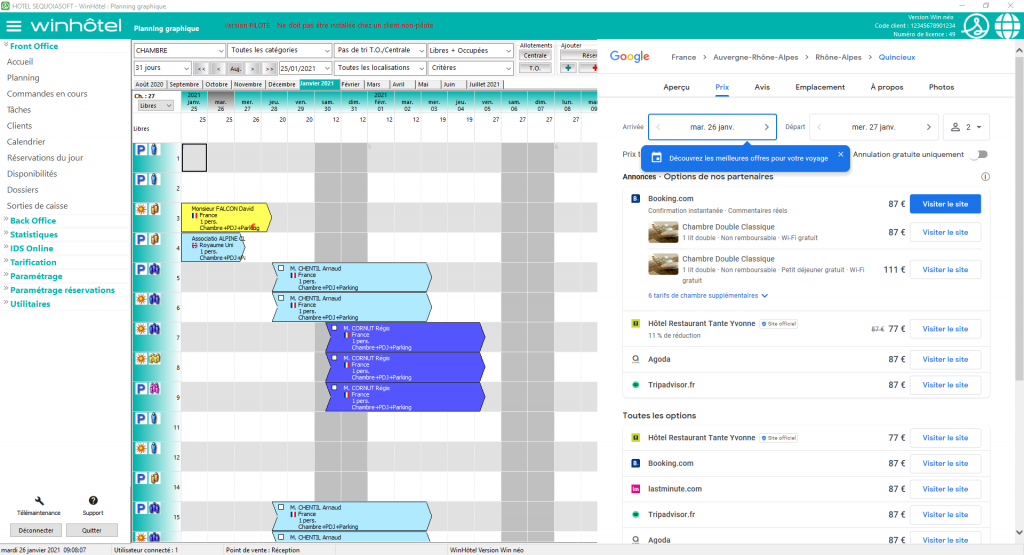Click the info icon beside Annonces heading

point(985,177)
